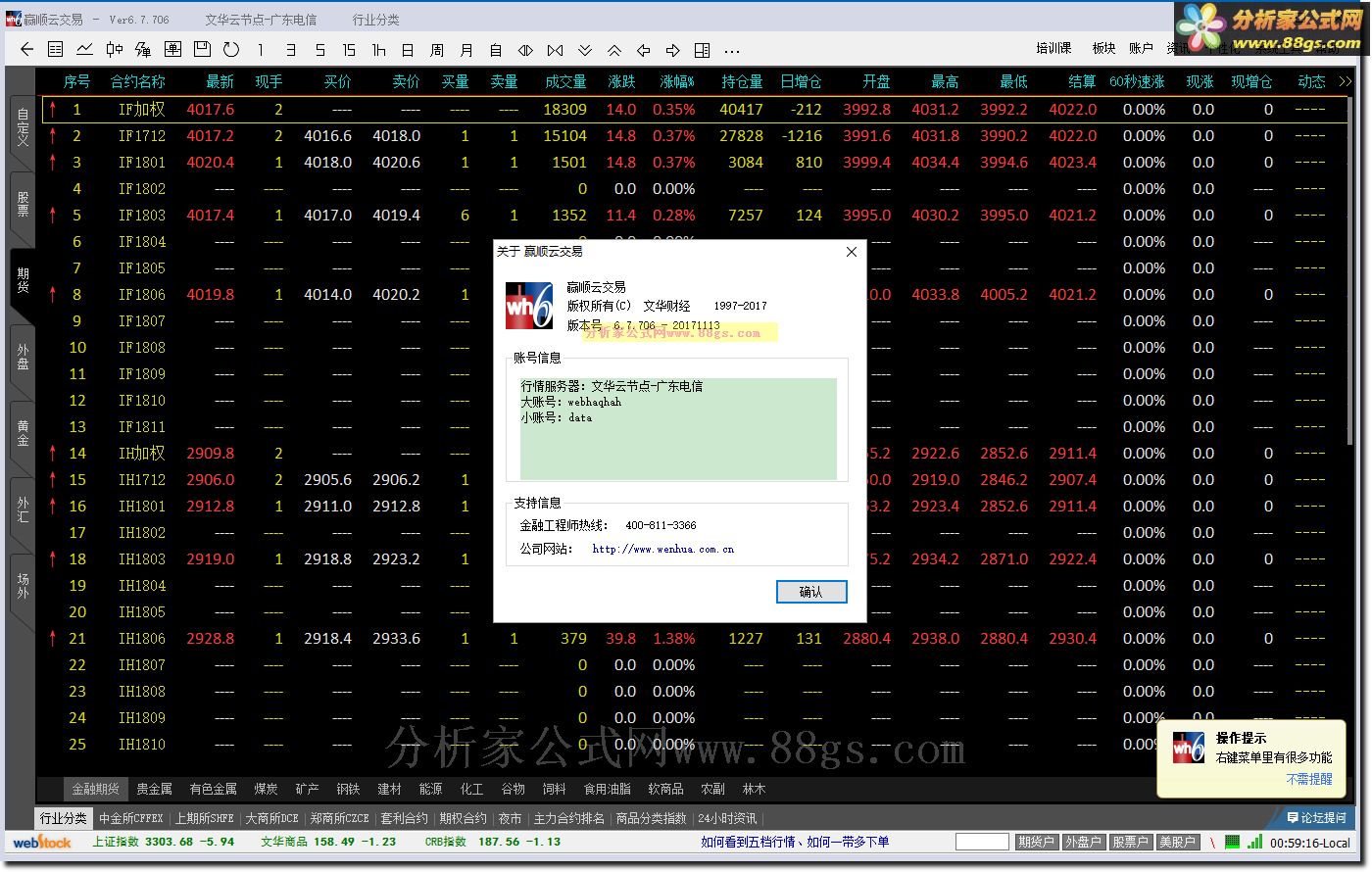Screen dimensions: 1372x872
Task: Open the 中金所CFFEX exchange tab
Action: 131,818
